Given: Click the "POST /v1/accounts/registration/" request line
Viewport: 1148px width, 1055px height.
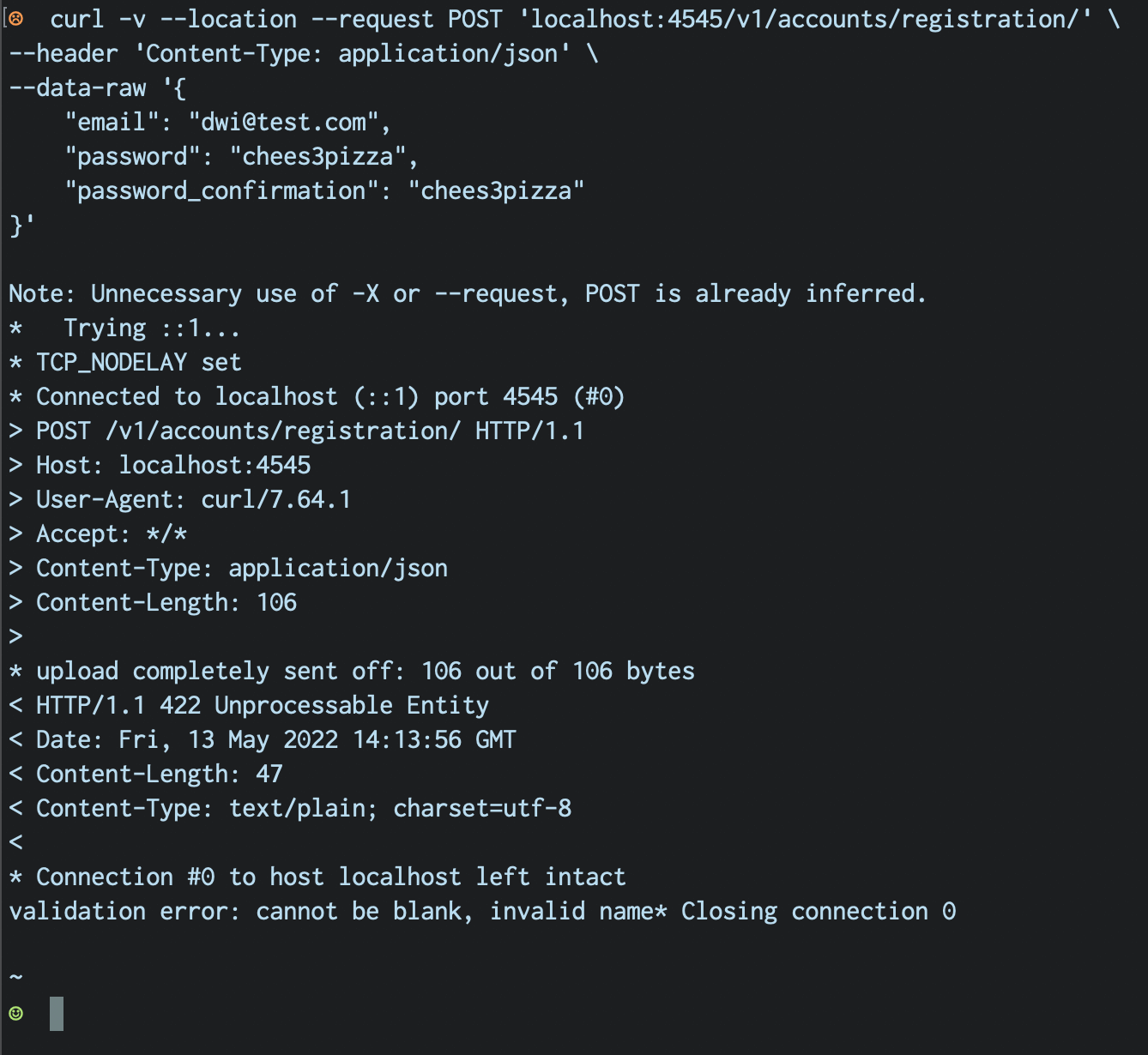Looking at the screenshot, I should click(248, 431).
